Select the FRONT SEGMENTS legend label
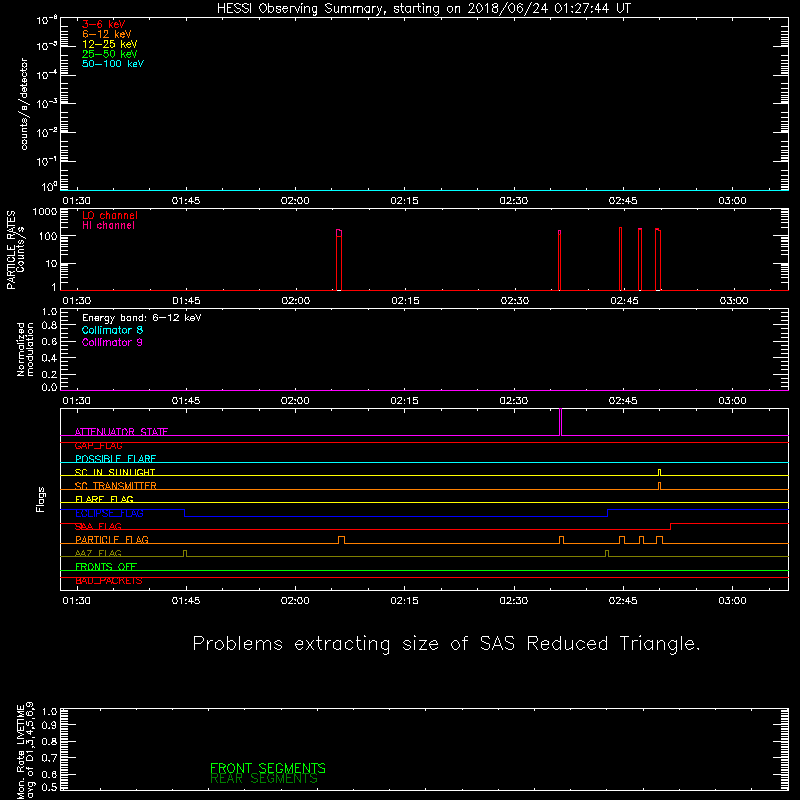The image size is (800, 800). click(x=268, y=768)
